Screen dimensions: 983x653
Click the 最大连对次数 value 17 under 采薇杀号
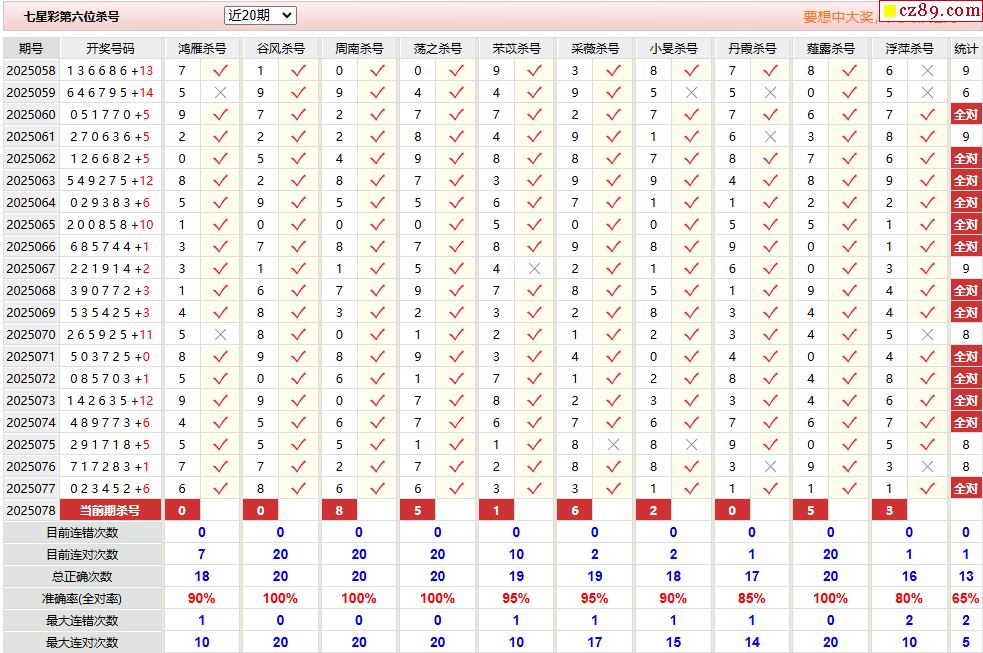click(594, 642)
